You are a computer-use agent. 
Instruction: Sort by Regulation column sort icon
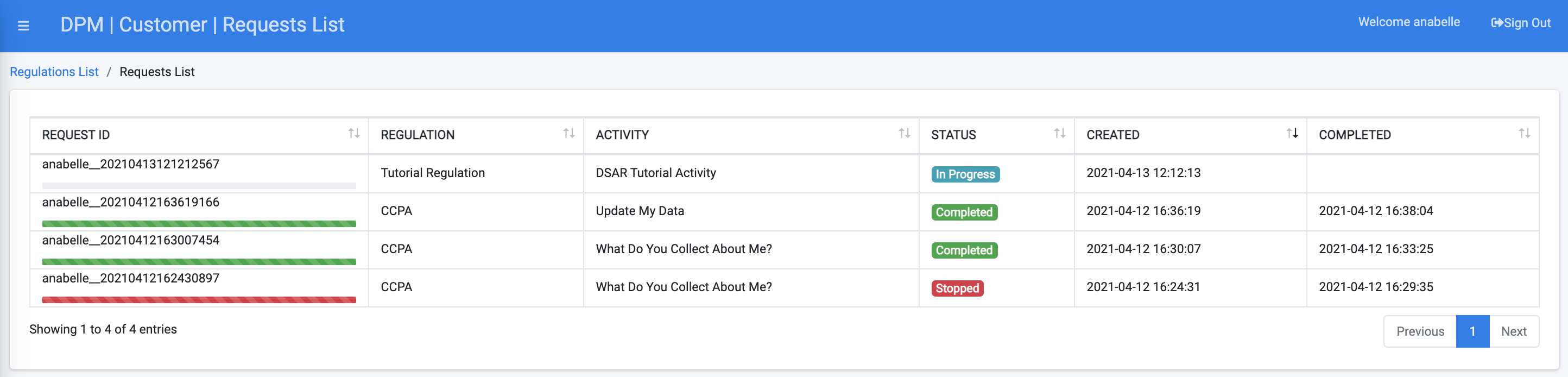tap(568, 134)
